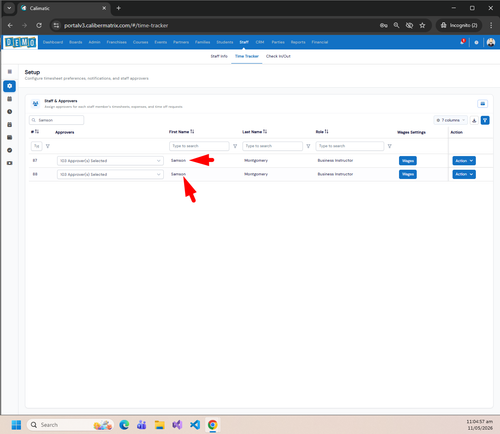The height and width of the screenshot is (434, 500).
Task: Click filter funnel next to Last Name search
Action: click(308, 146)
